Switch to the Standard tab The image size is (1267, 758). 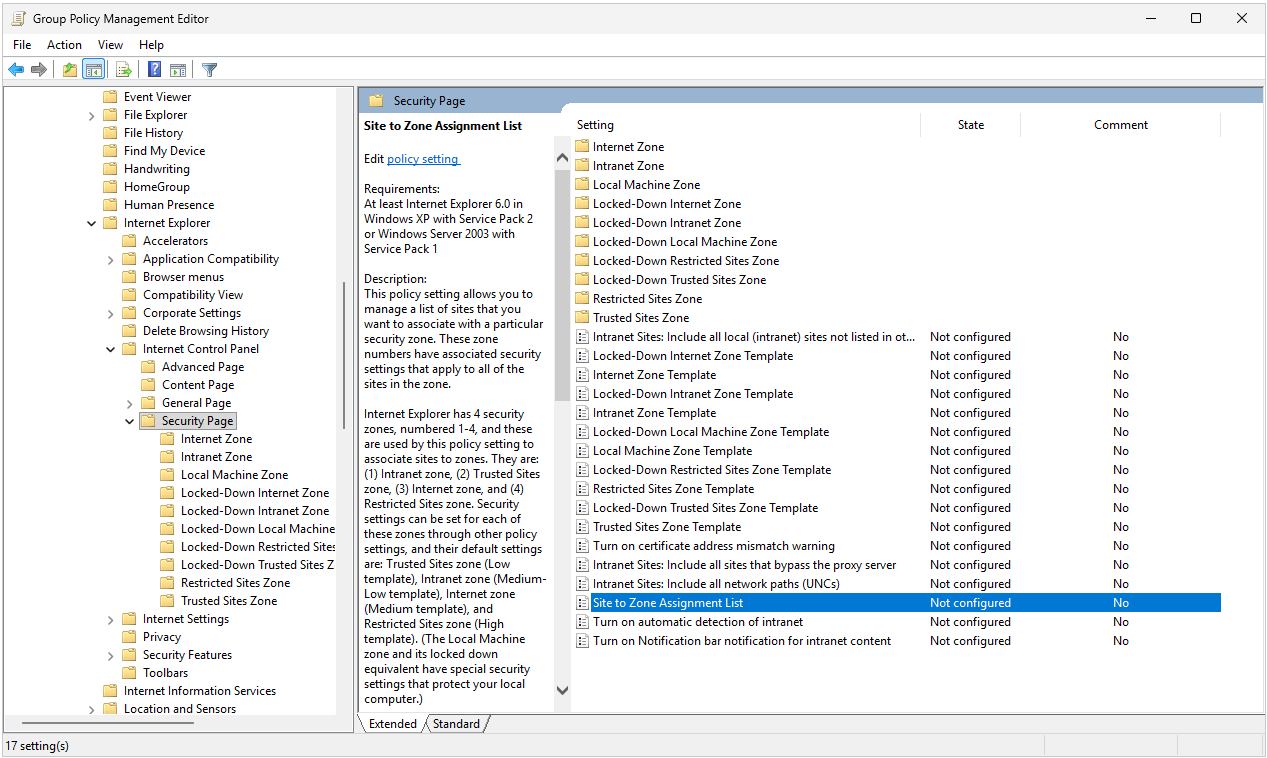tap(456, 723)
